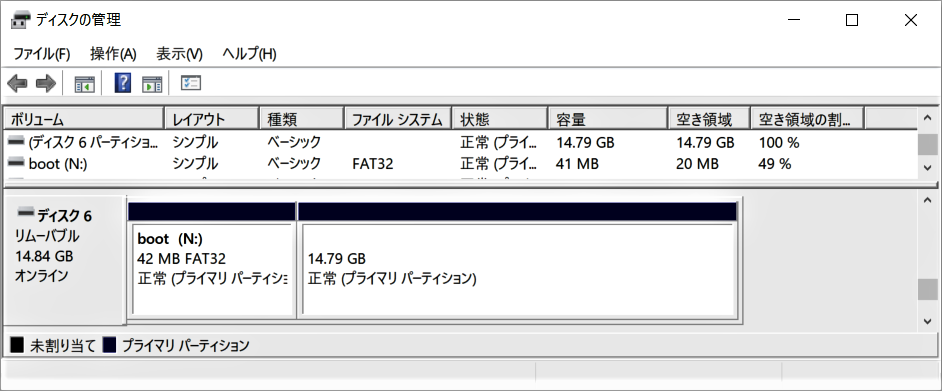Click drive icon of ディスク 6 パーティション row
The height and width of the screenshot is (391, 942).
tap(17, 142)
